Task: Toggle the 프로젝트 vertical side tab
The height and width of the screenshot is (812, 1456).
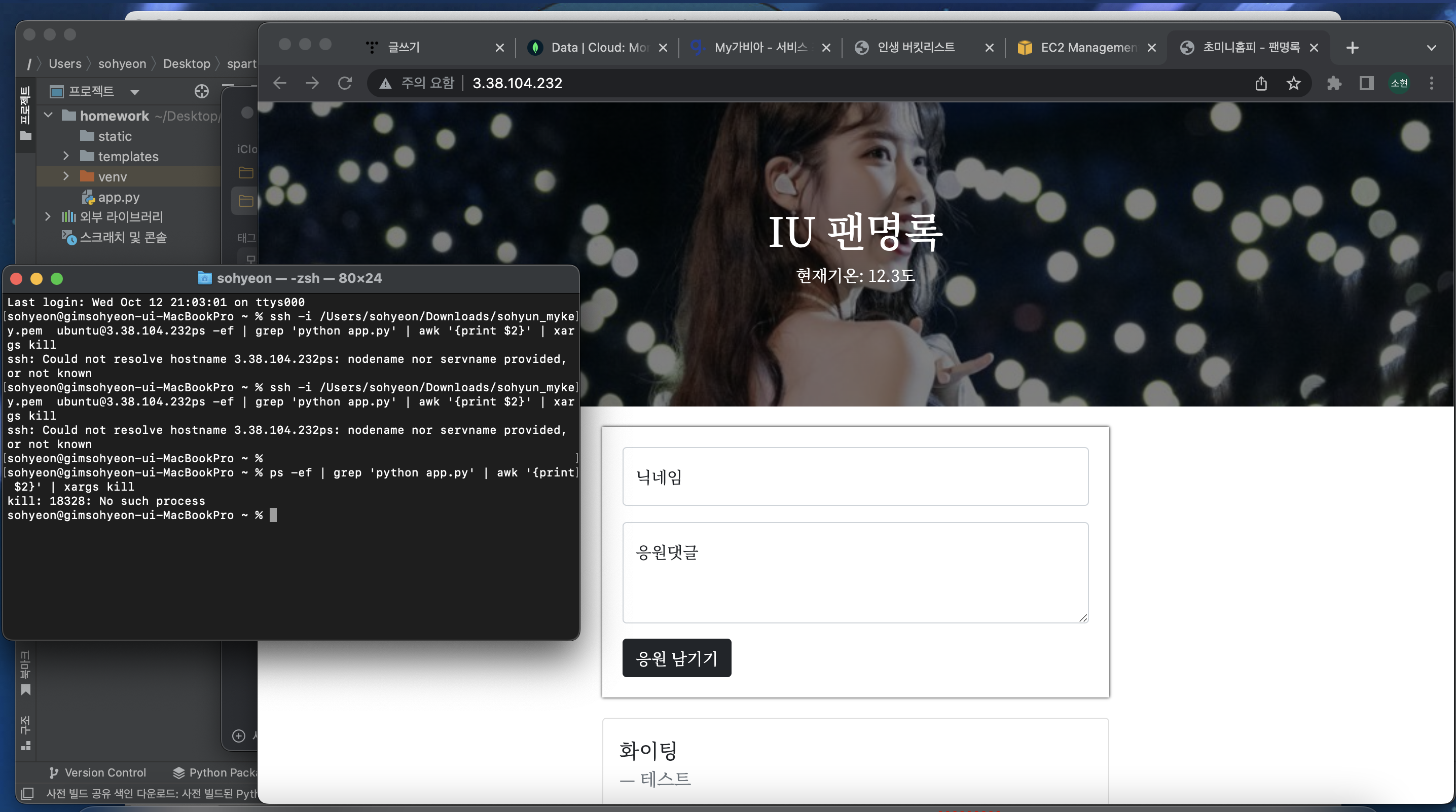Action: click(x=25, y=113)
